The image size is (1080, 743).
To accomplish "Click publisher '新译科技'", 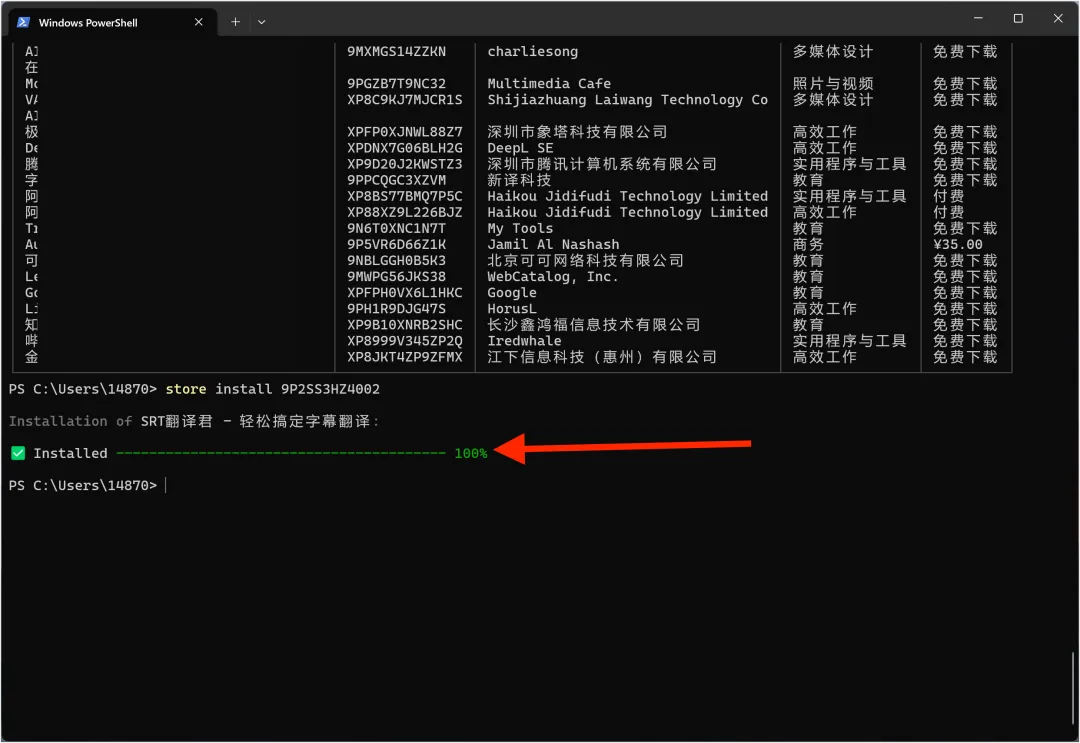I will click(519, 180).
